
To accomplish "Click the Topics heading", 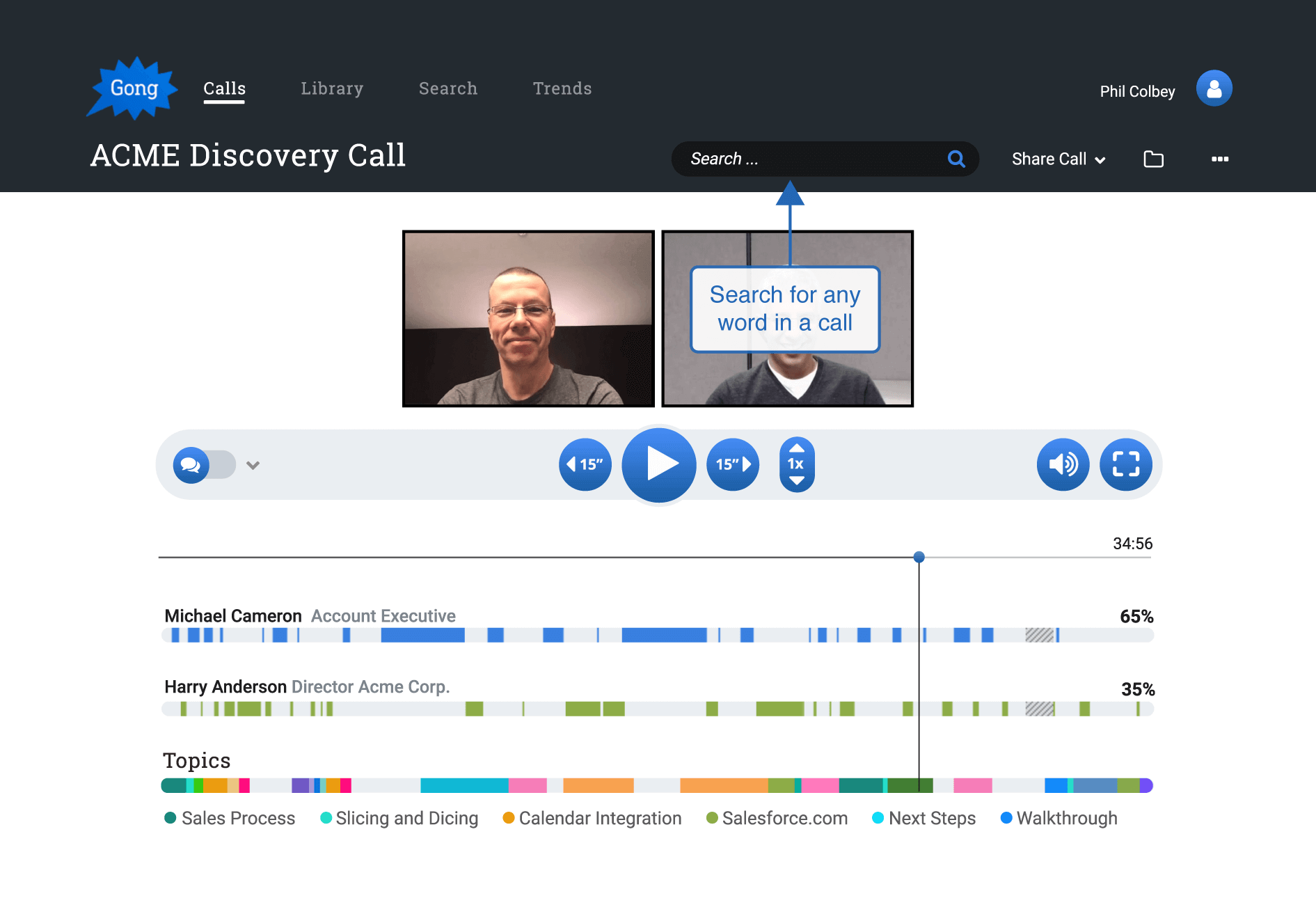I will pos(196,761).
